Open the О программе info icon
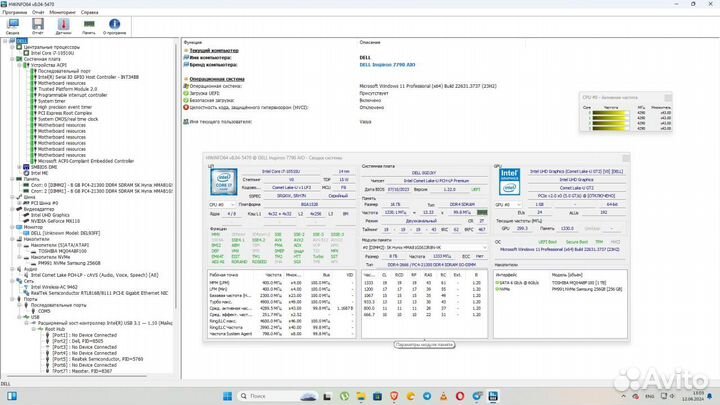This screenshot has height=405, width=720. point(116,25)
